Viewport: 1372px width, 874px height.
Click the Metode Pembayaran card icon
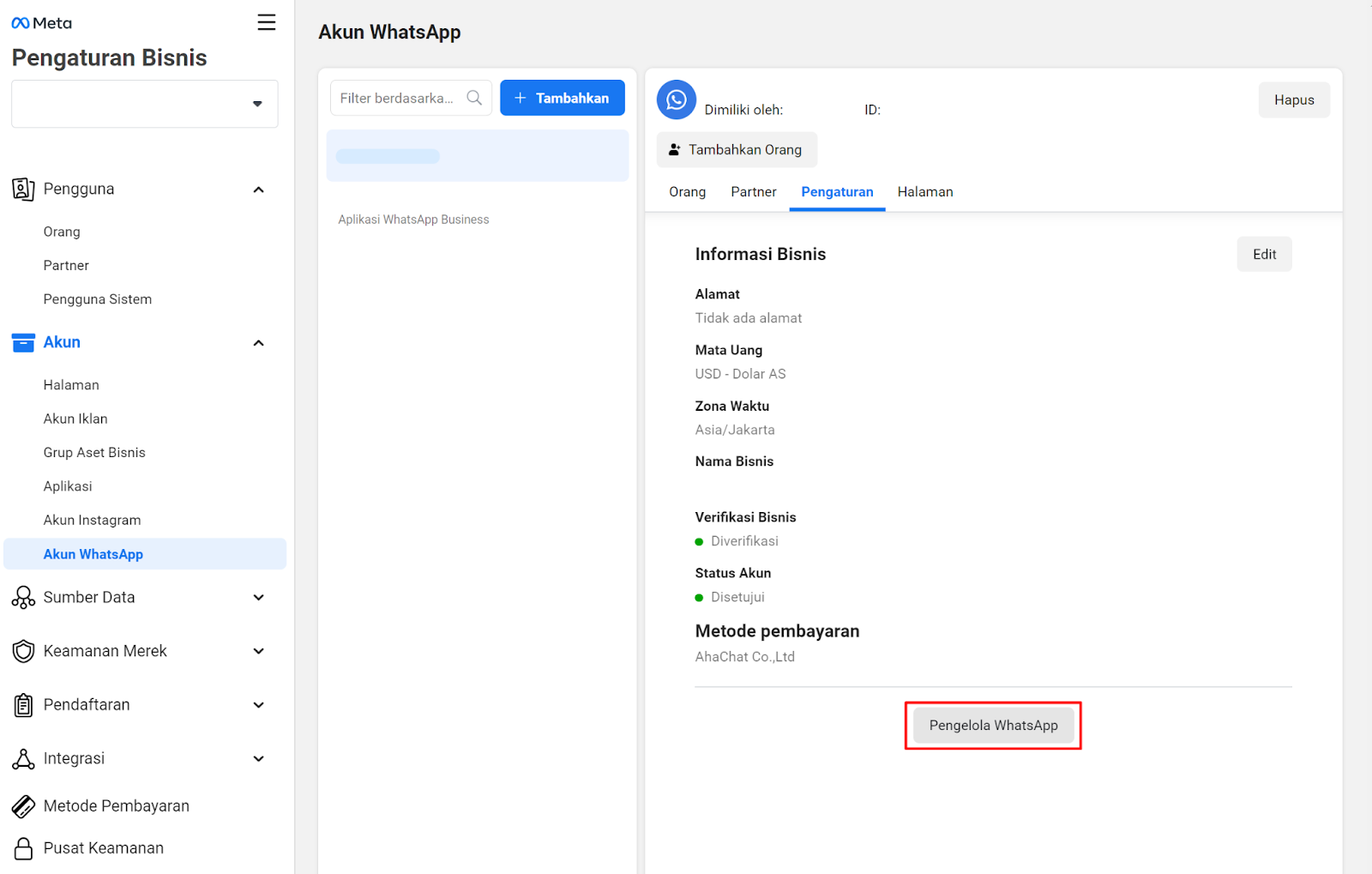click(23, 806)
